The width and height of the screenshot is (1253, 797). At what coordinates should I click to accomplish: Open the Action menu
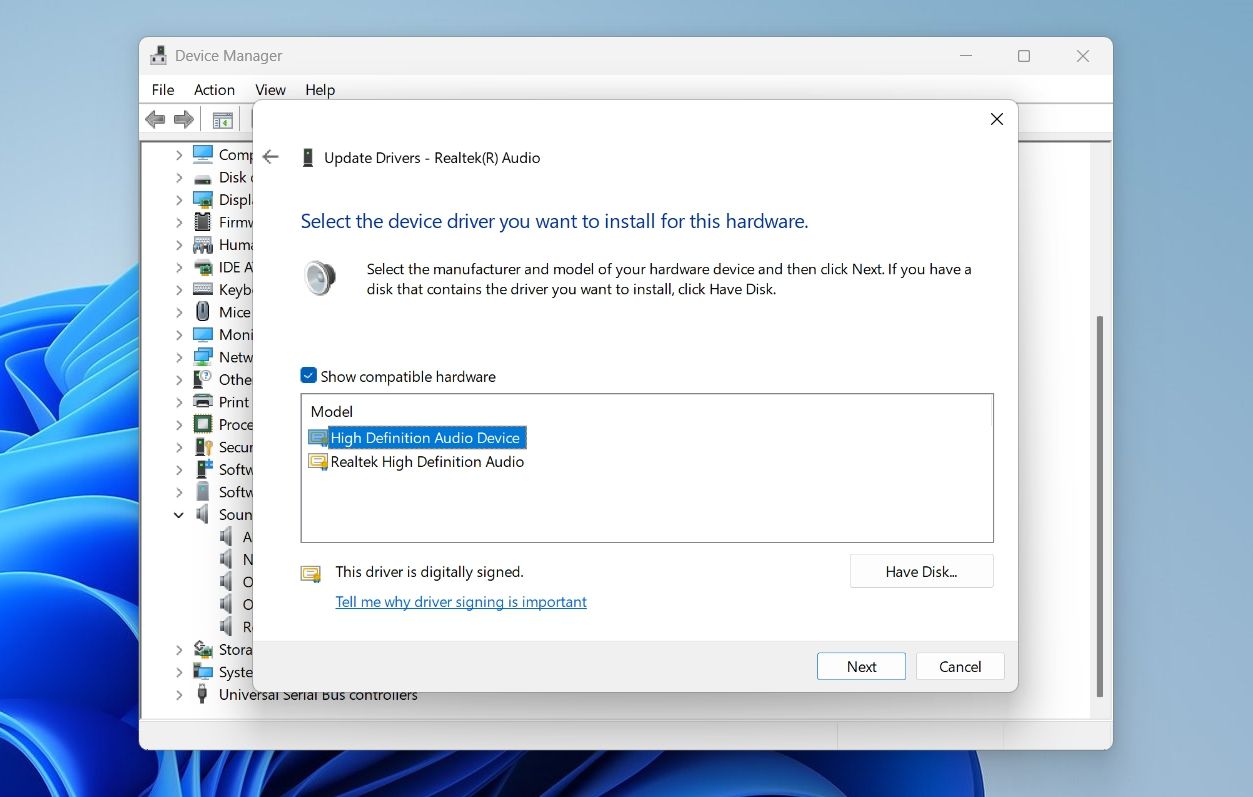[x=214, y=89]
